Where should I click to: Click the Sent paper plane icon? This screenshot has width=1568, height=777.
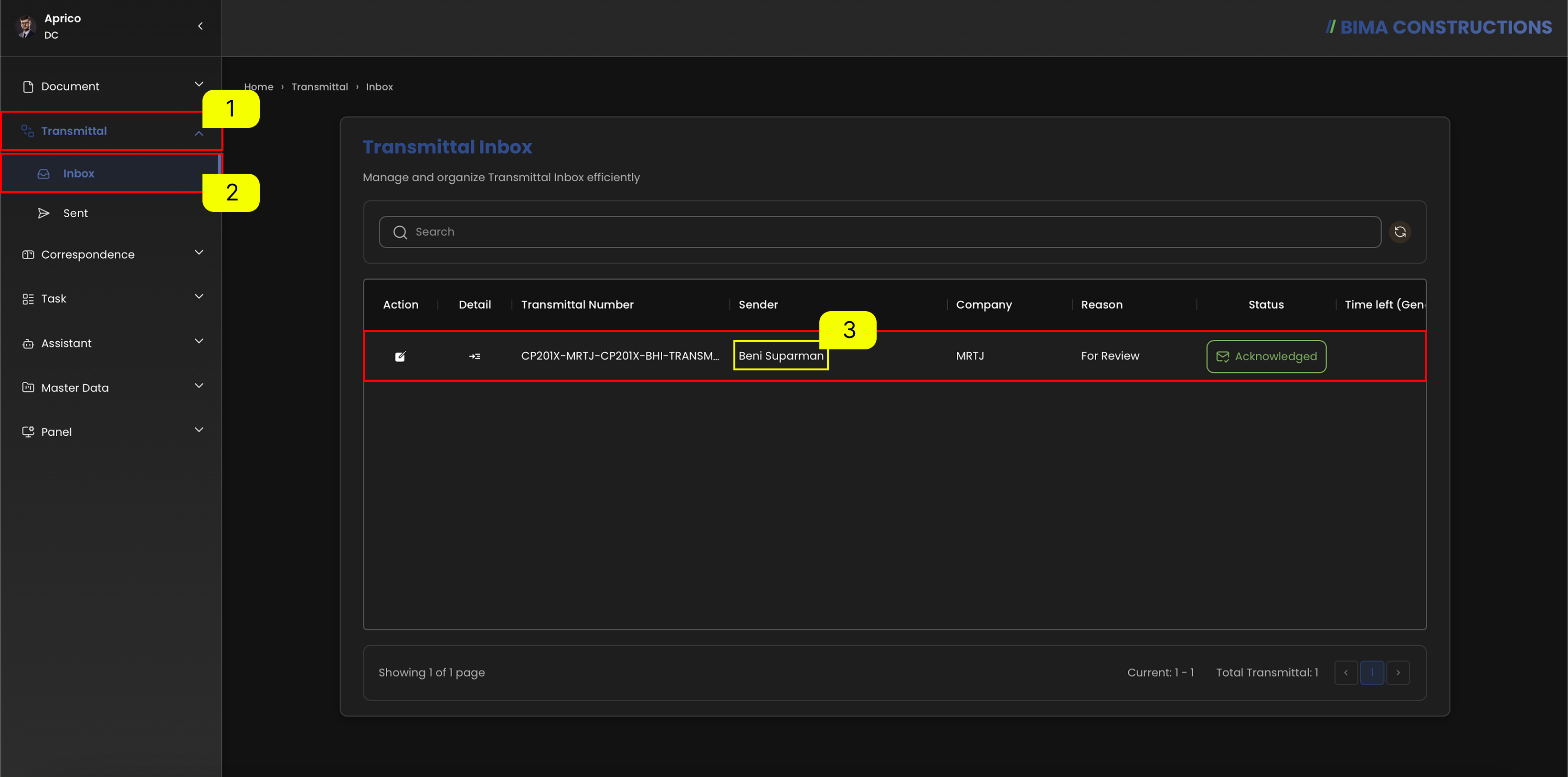43,213
